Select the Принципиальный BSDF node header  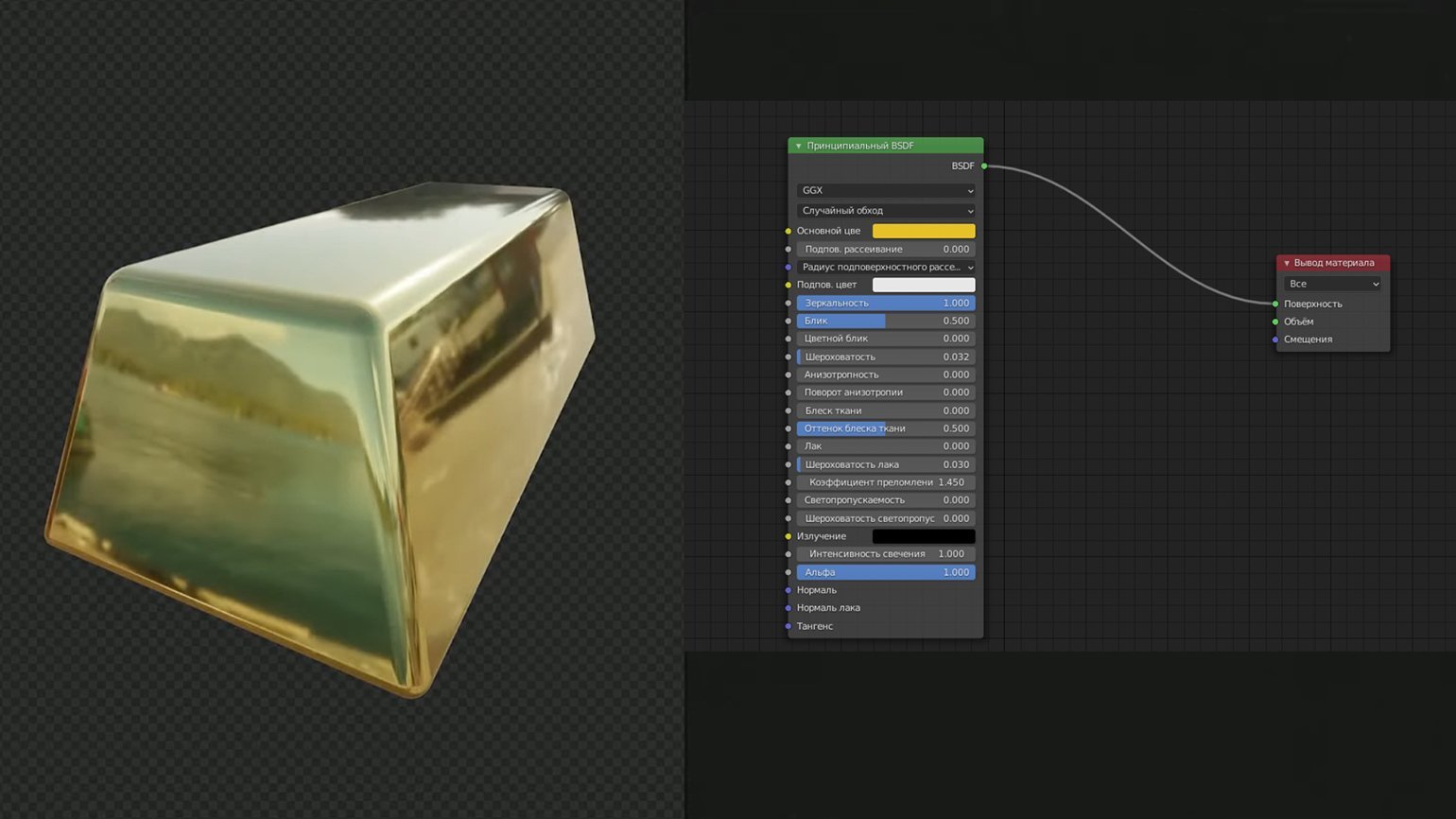(886, 146)
